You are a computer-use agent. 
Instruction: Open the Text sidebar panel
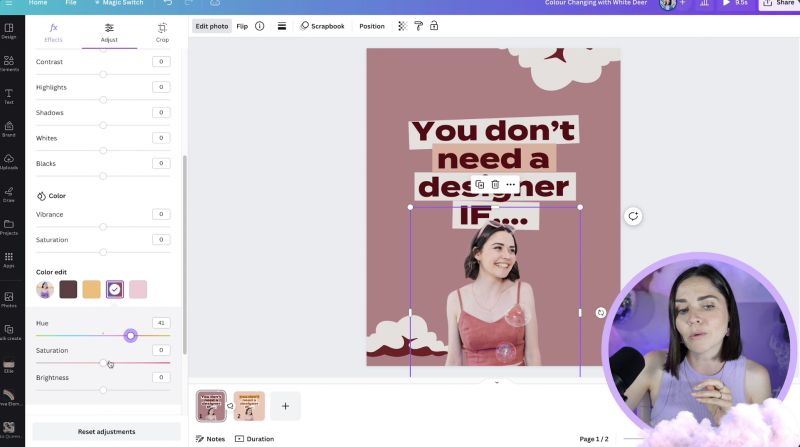[9, 96]
